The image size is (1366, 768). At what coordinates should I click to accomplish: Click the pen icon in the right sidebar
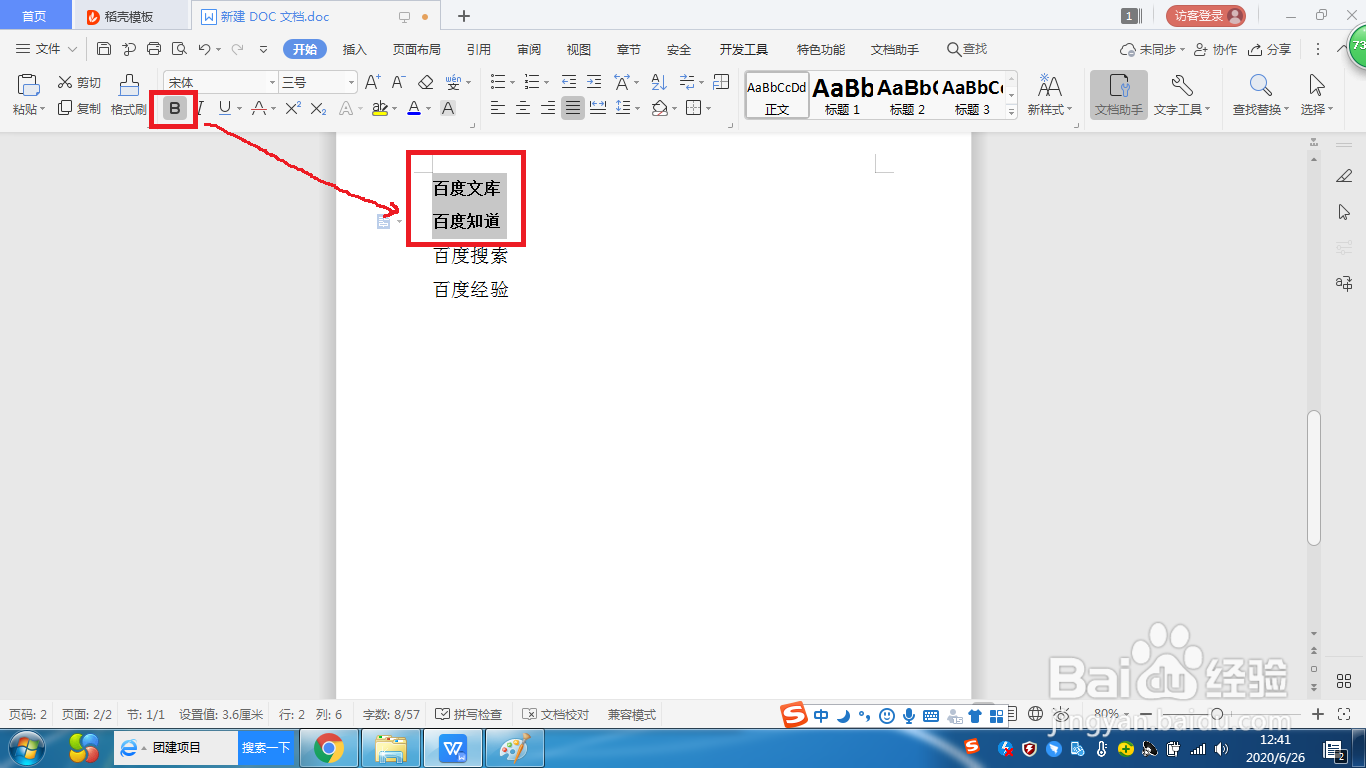point(1344,177)
